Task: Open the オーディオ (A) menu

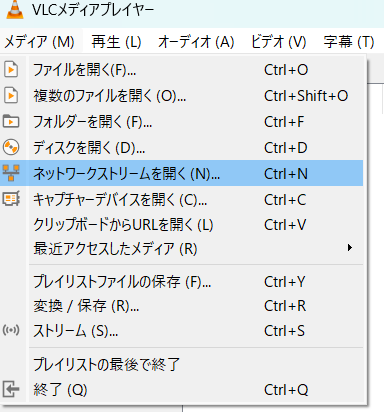Action: pos(196,42)
